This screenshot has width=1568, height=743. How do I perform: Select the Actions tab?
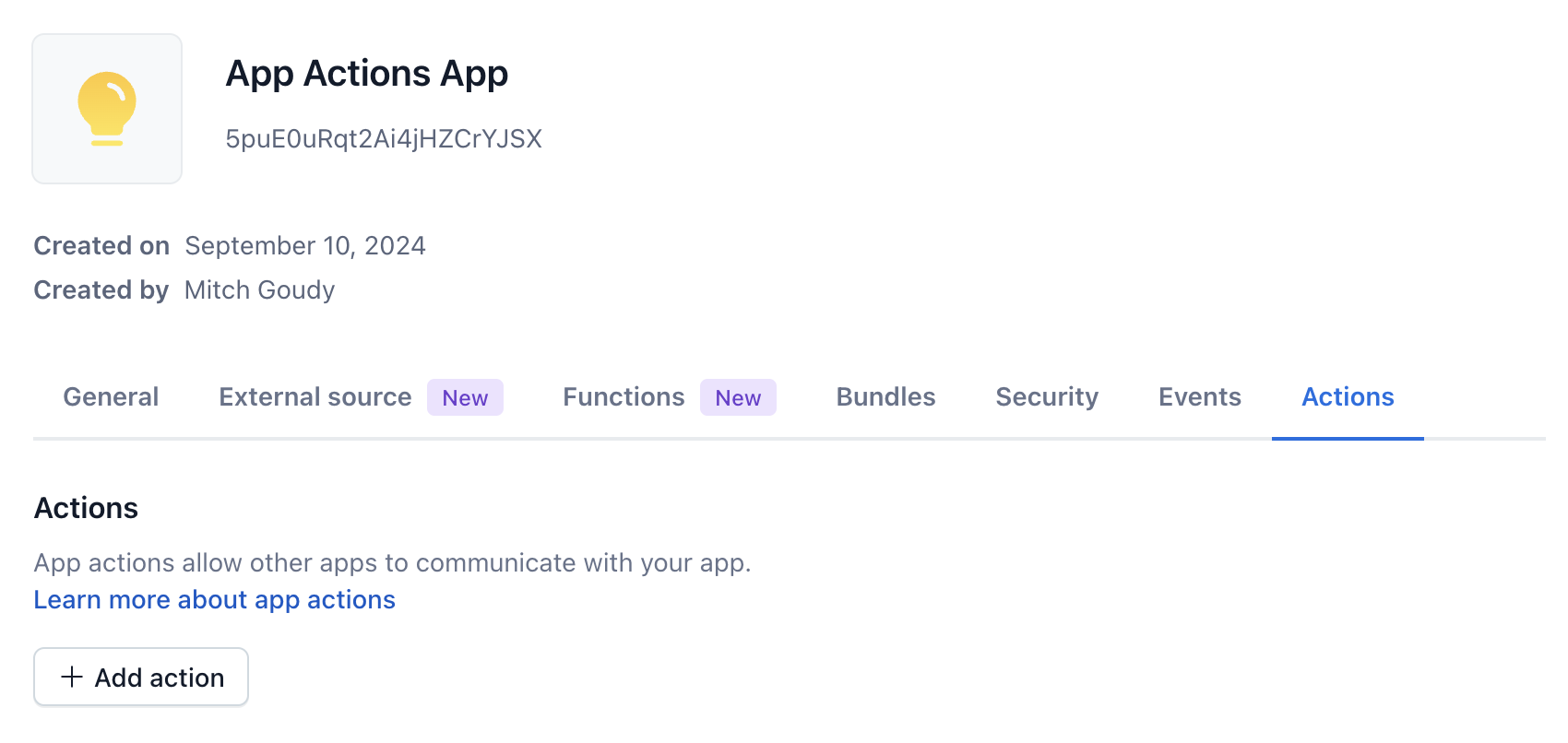[x=1348, y=397]
